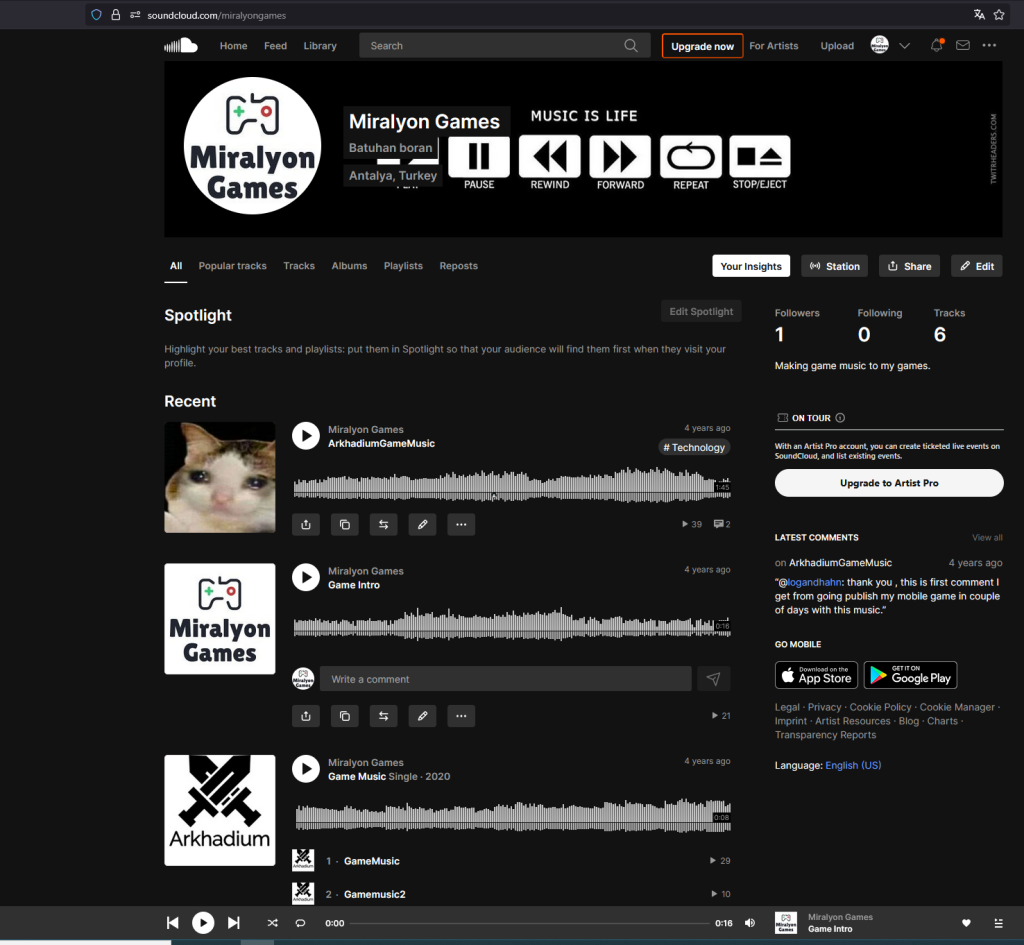This screenshot has height=945, width=1024.
Task: Click the repost icon under ArkhadiumGameMusic
Action: (x=383, y=524)
